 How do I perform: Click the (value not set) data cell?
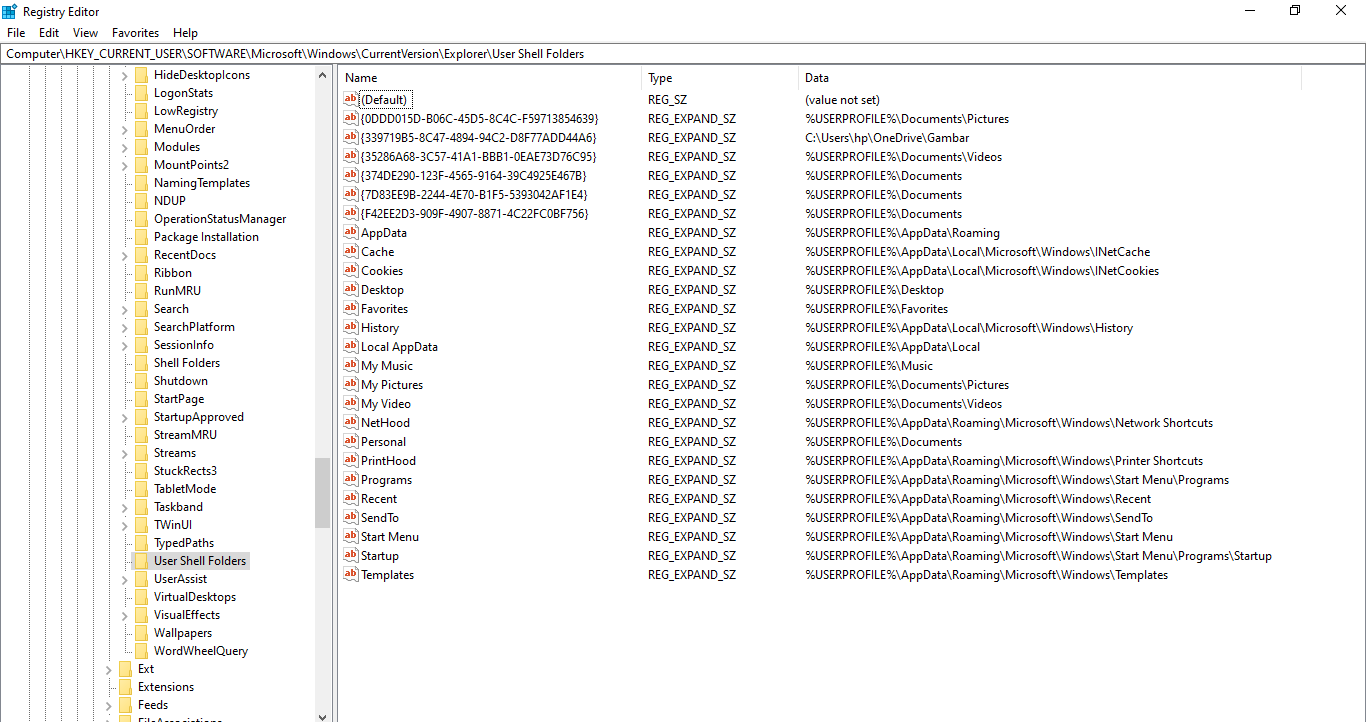842,100
